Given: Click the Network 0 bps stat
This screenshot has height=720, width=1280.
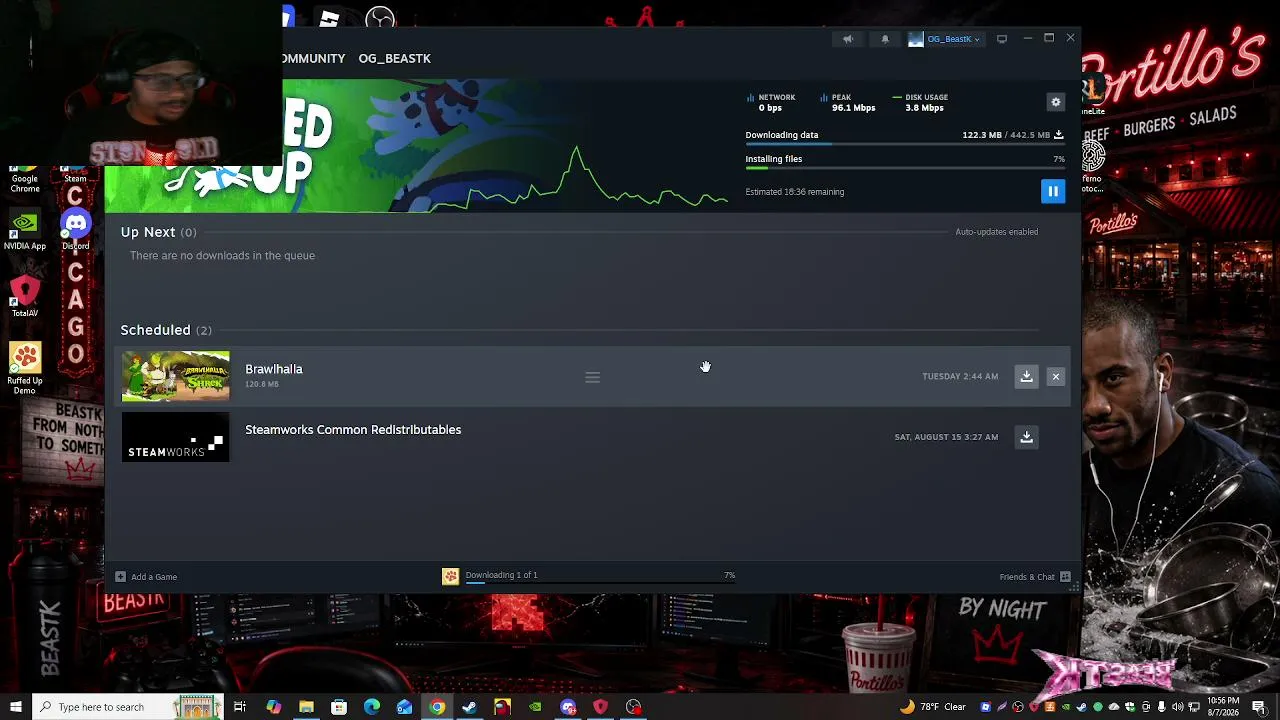Looking at the screenshot, I should pos(771,103).
